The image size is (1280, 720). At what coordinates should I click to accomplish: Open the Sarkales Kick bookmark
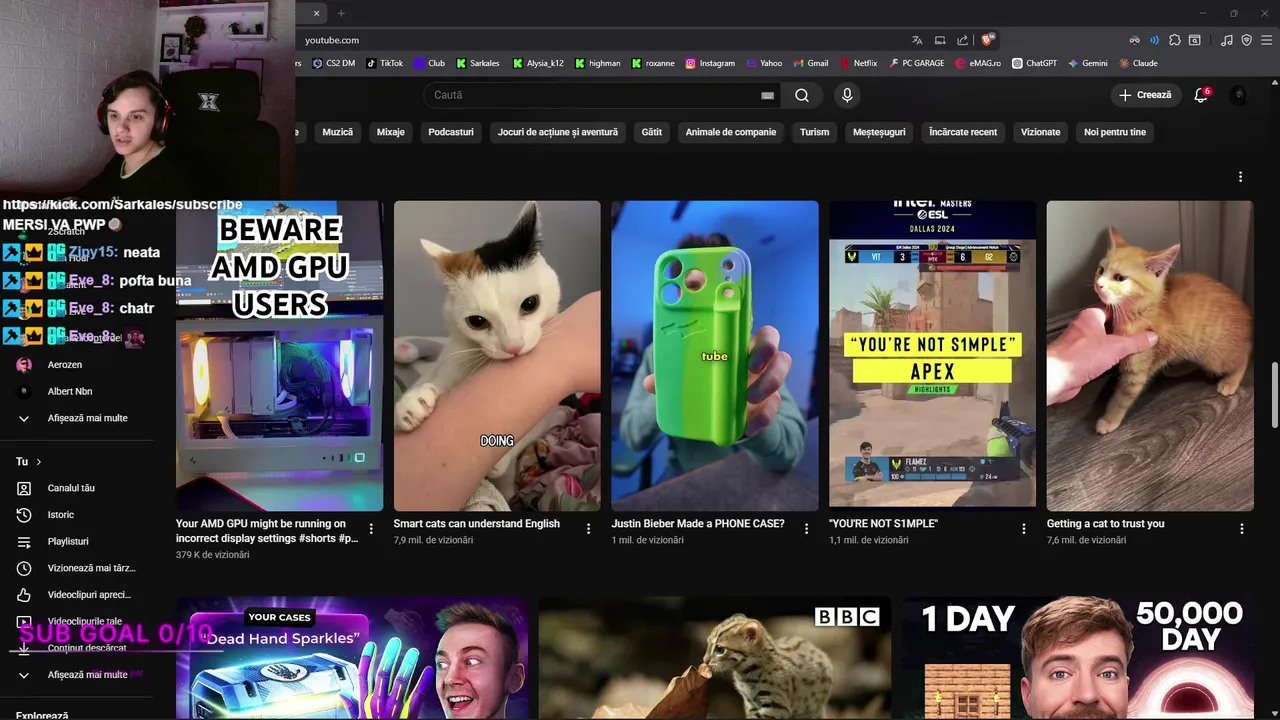pyautogui.click(x=478, y=63)
